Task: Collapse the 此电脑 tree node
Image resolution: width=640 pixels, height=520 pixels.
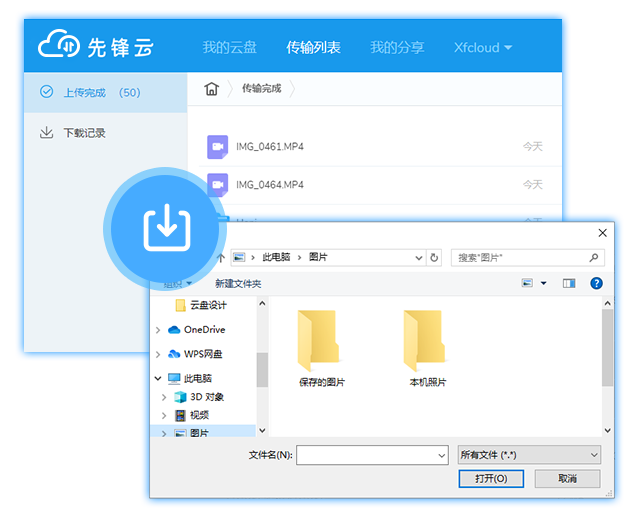Action: tap(158, 379)
